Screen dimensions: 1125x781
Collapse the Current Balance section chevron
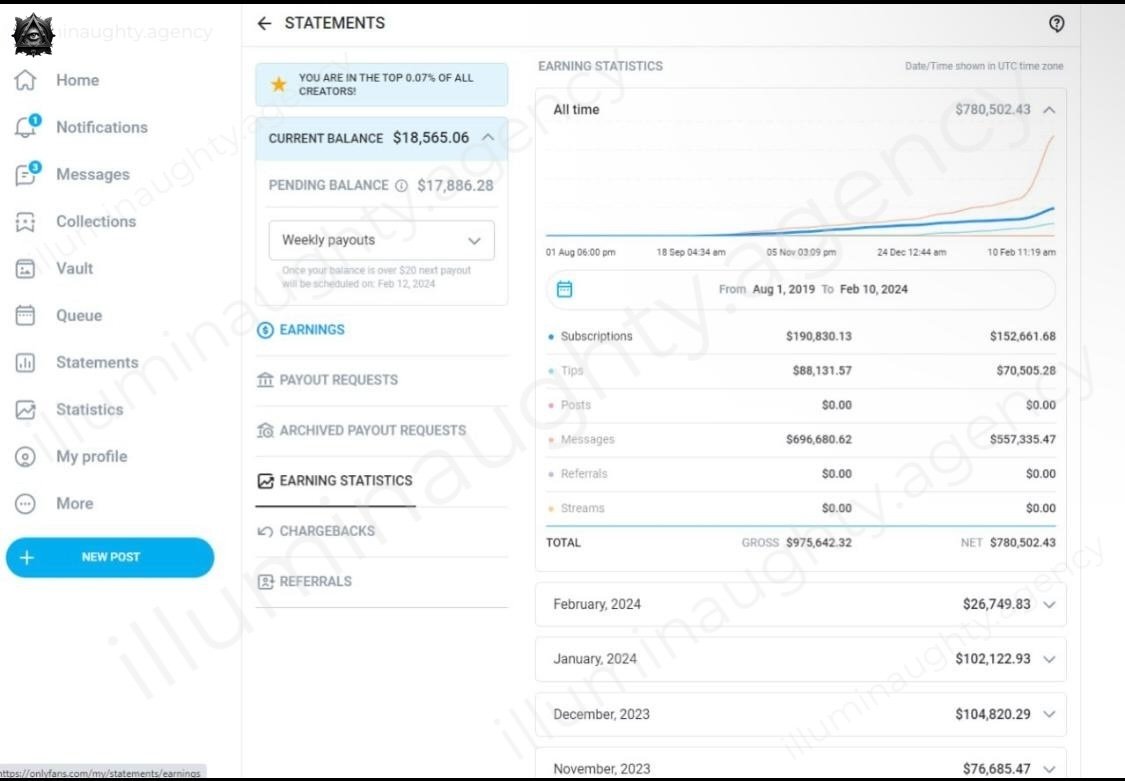[488, 137]
